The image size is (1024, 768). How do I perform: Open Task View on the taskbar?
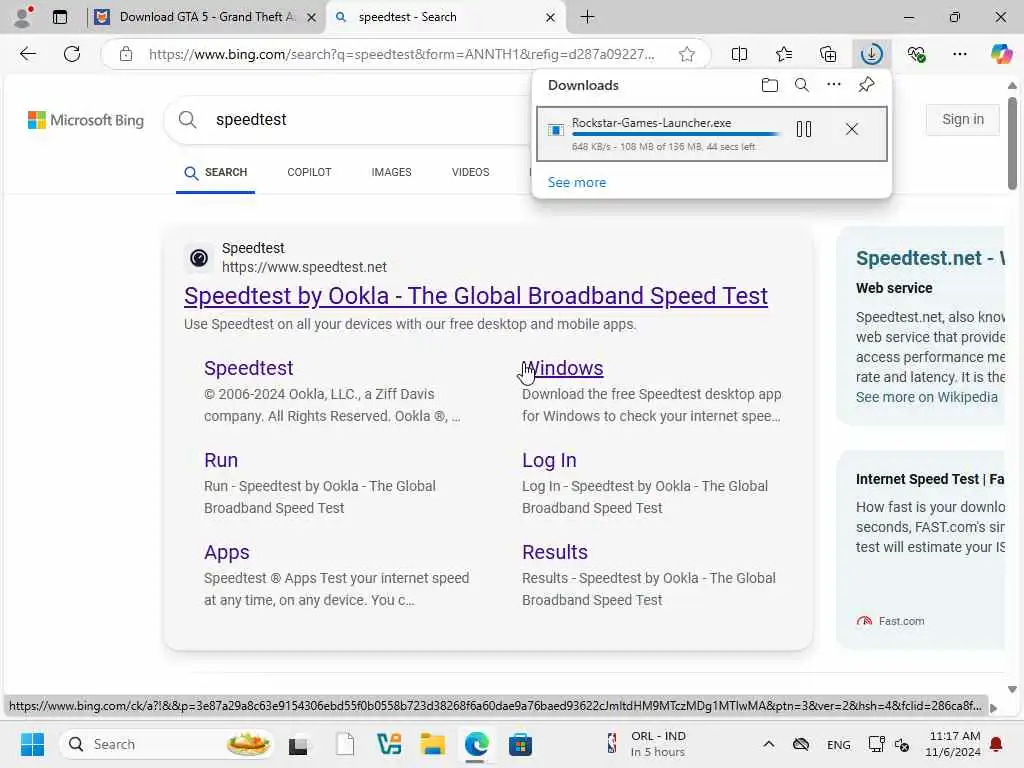(x=298, y=744)
